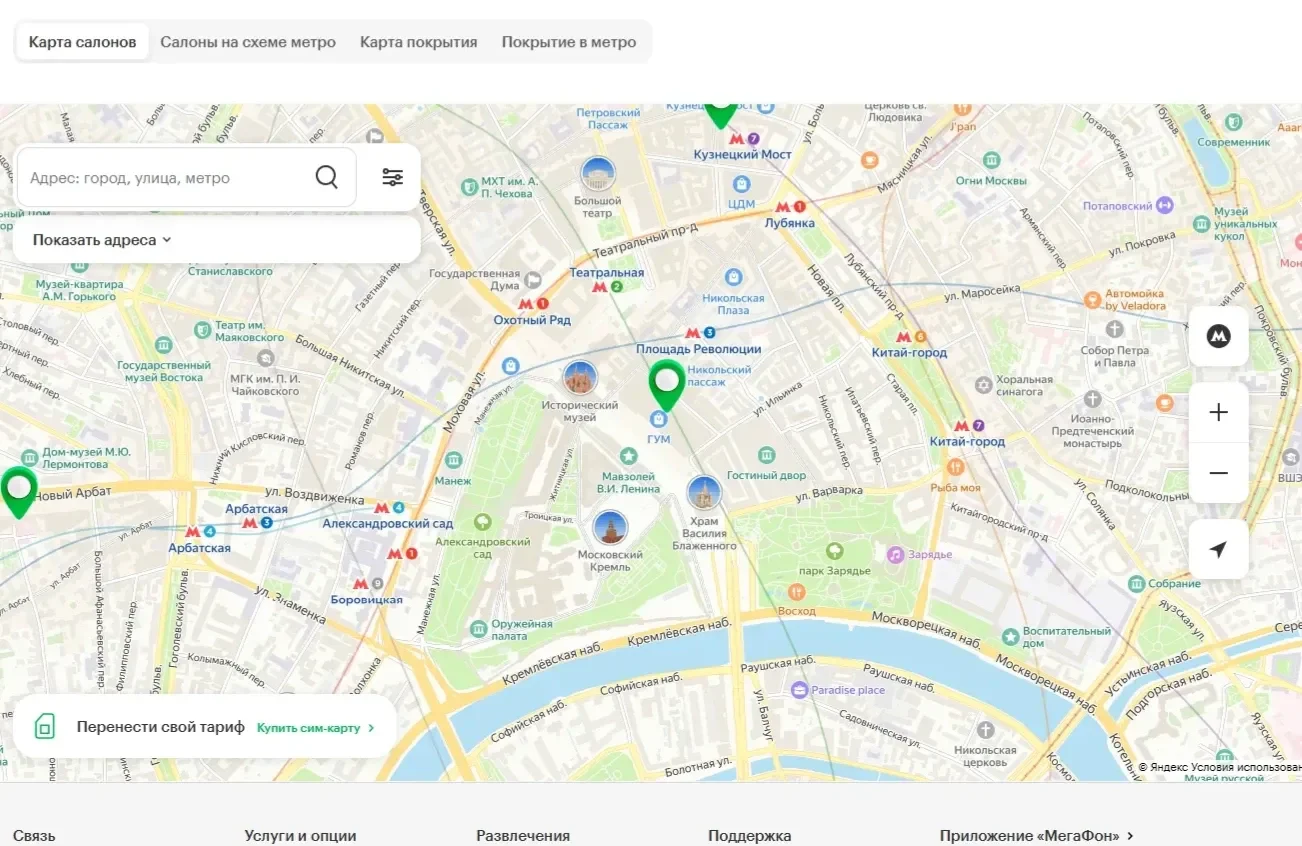Screen dimensions: 1302x846
Task: Click the ЦДМ shopping icon
Action: pyautogui.click(x=741, y=184)
